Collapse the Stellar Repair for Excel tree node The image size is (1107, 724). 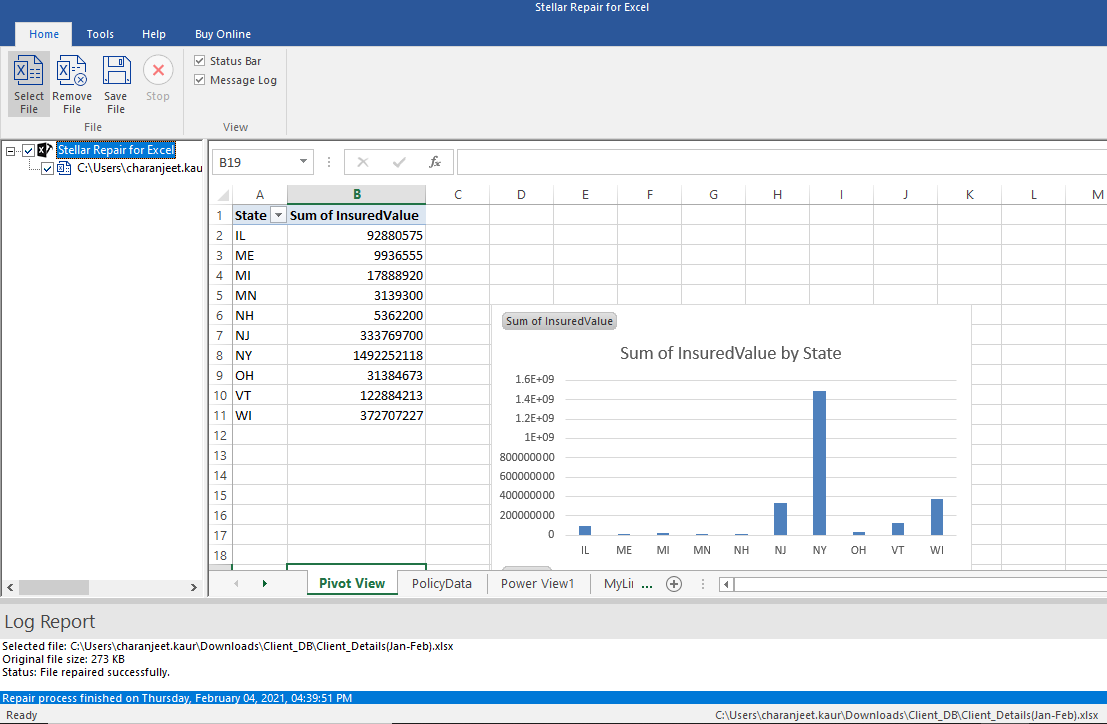(x=11, y=150)
